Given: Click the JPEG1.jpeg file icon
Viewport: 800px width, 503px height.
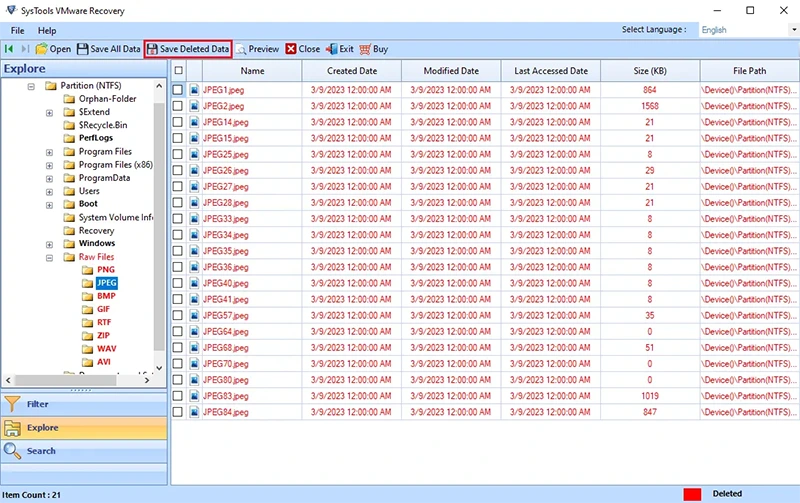Looking at the screenshot, I should point(194,90).
